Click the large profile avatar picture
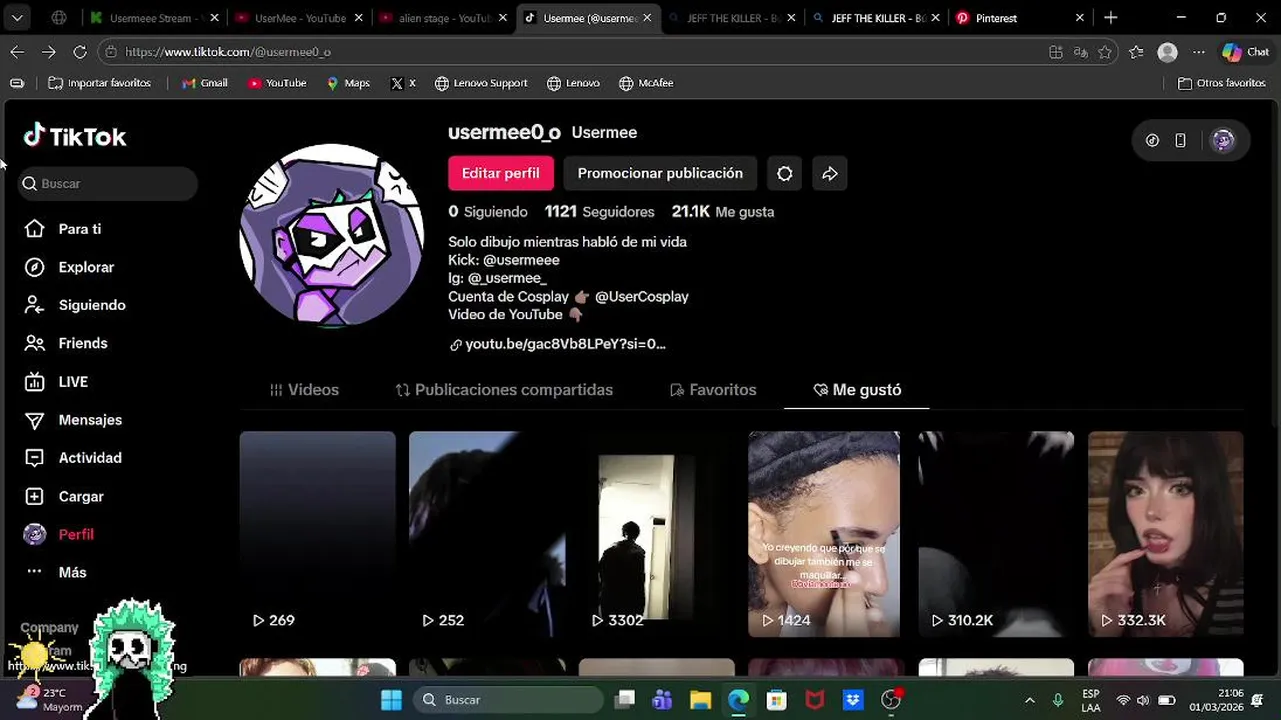 (332, 235)
